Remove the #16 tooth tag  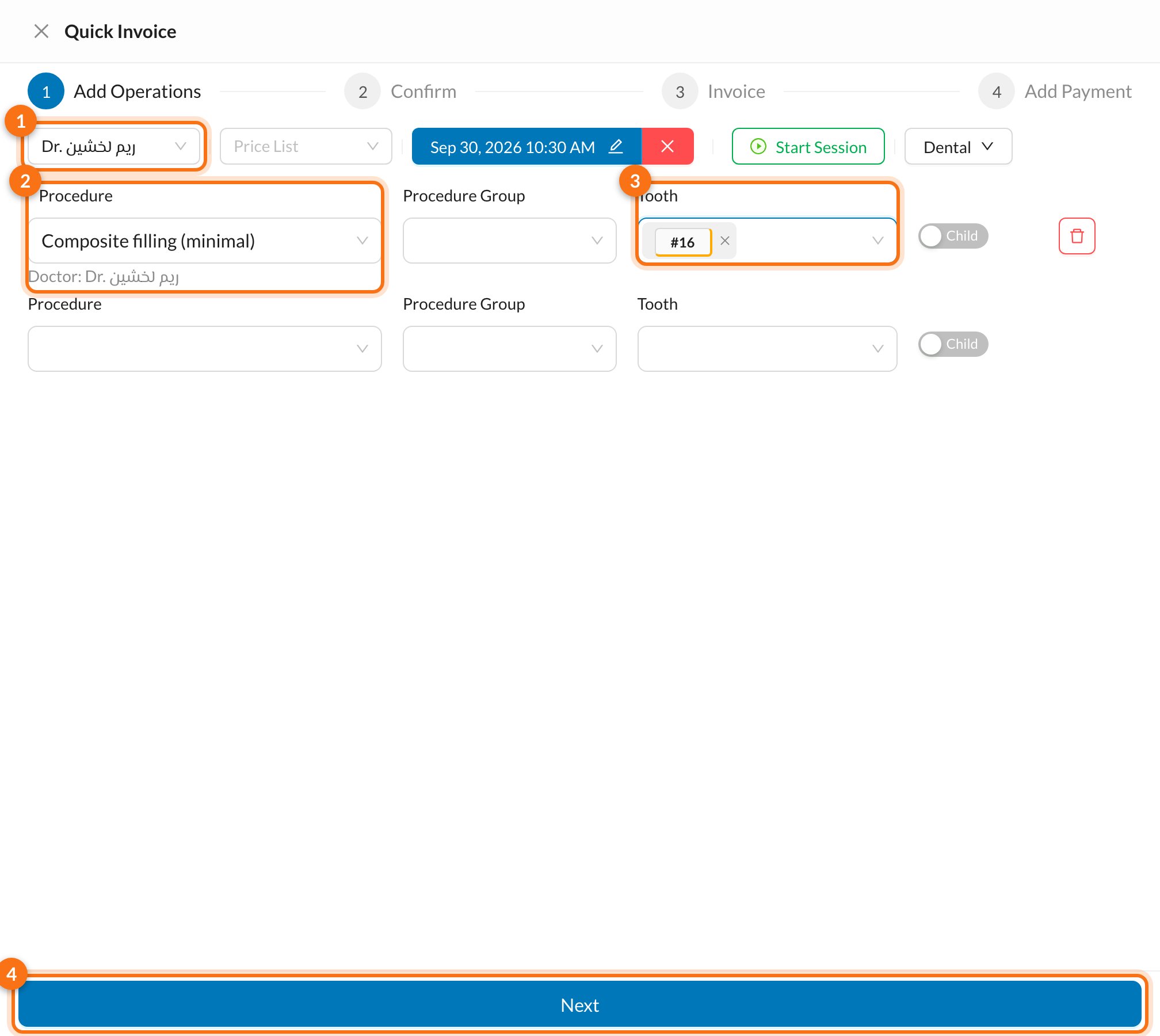pyautogui.click(x=725, y=241)
